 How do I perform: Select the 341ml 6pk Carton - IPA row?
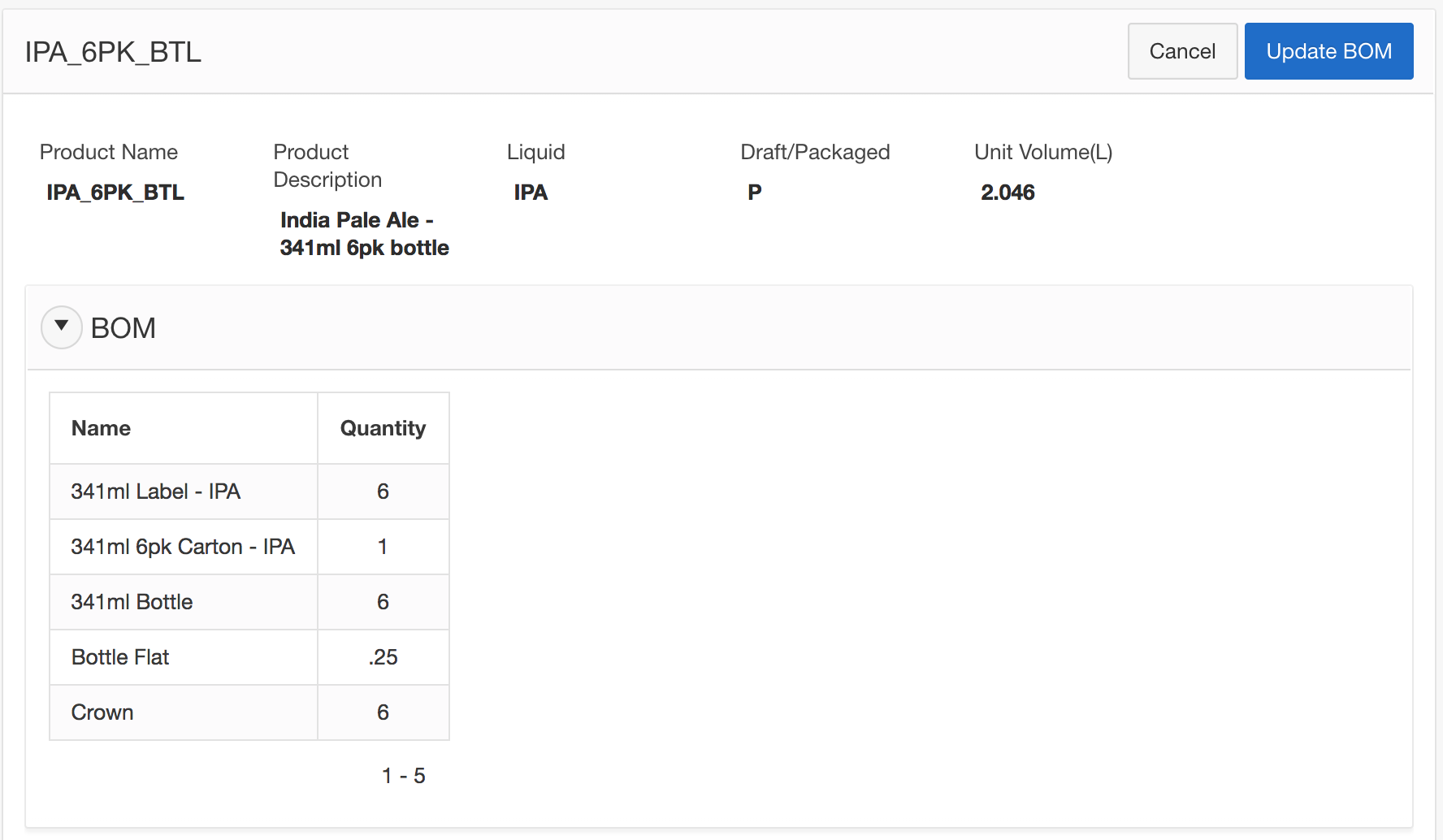tap(182, 547)
